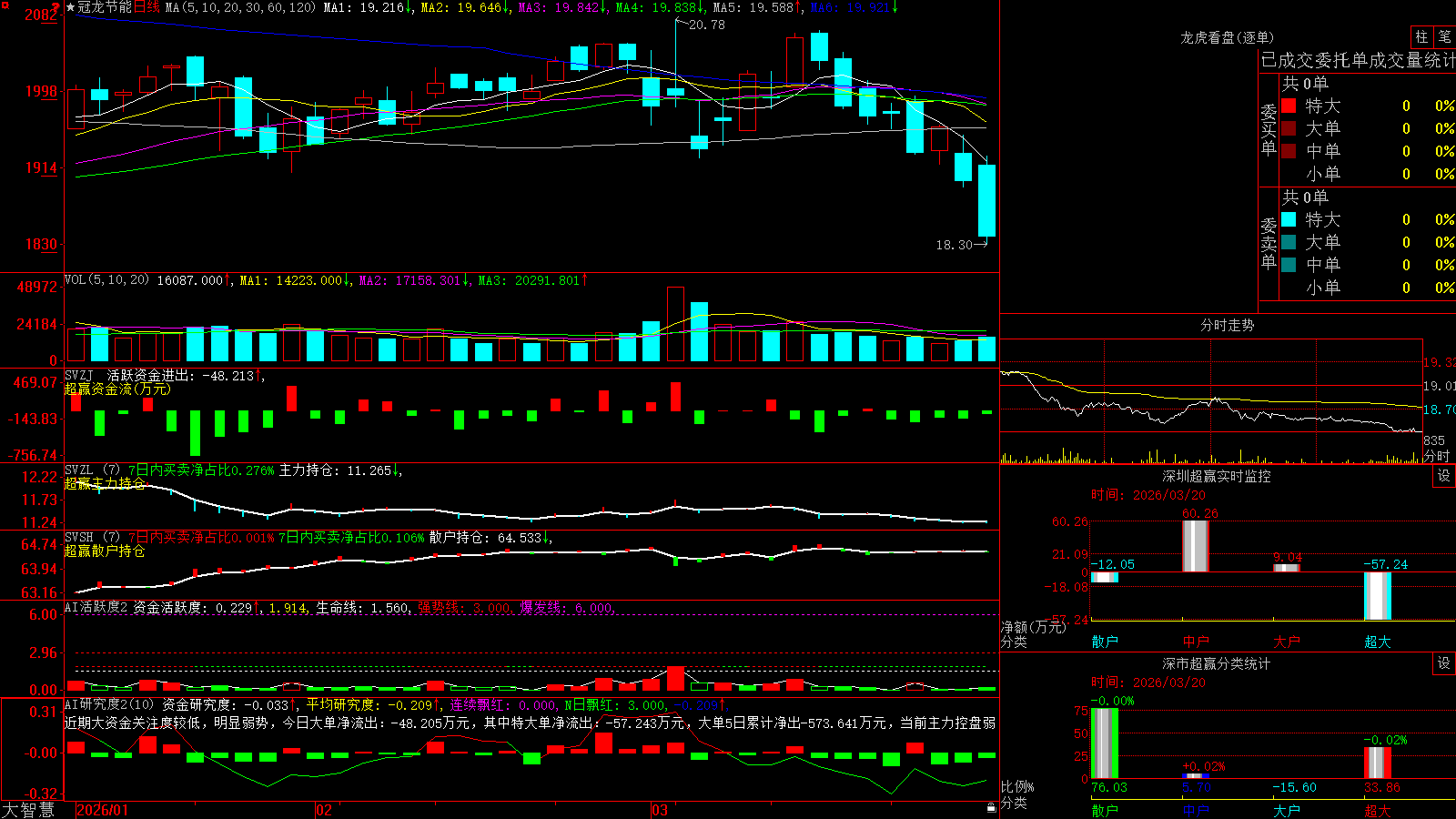Click the tallest volume bar in VOL panel
The image size is (1456, 819).
point(675,324)
